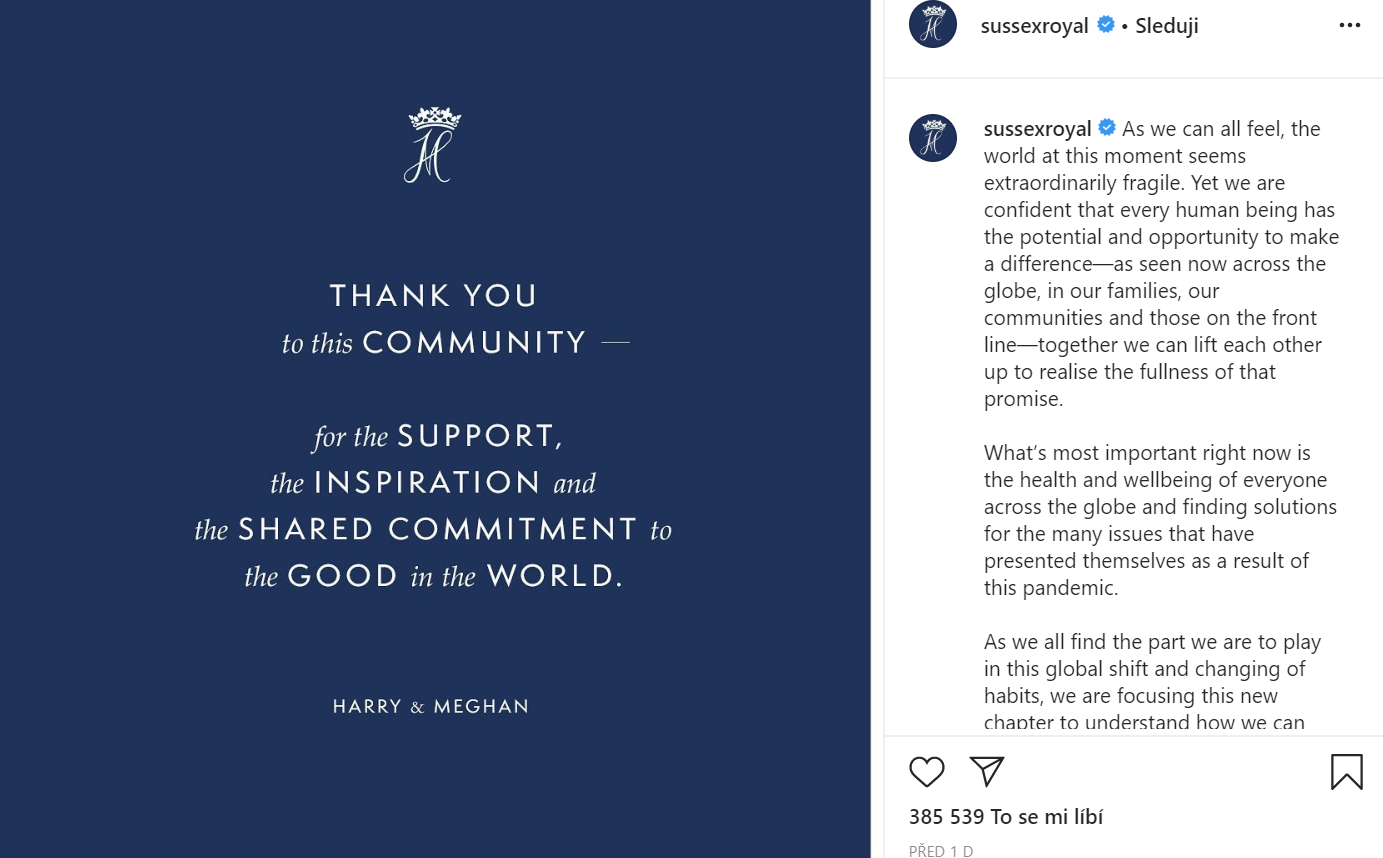Click the sussexroyal avatar in the header

(933, 25)
